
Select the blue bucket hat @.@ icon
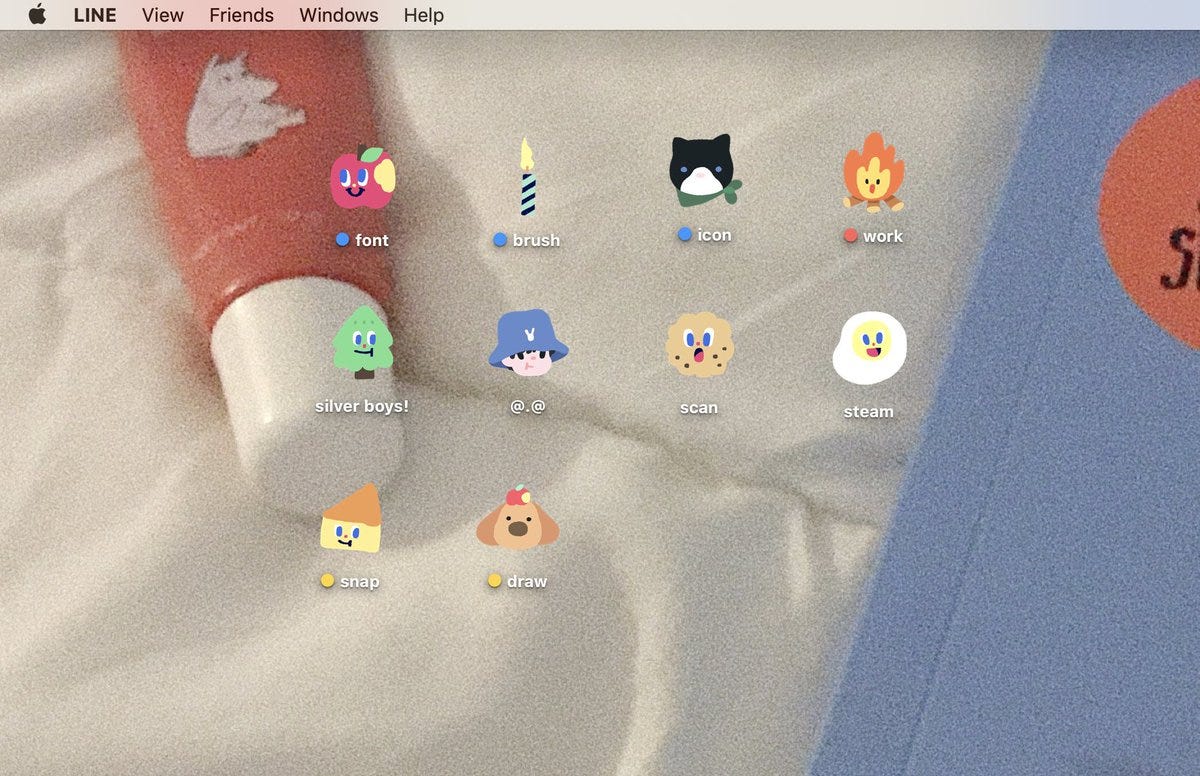(528, 343)
